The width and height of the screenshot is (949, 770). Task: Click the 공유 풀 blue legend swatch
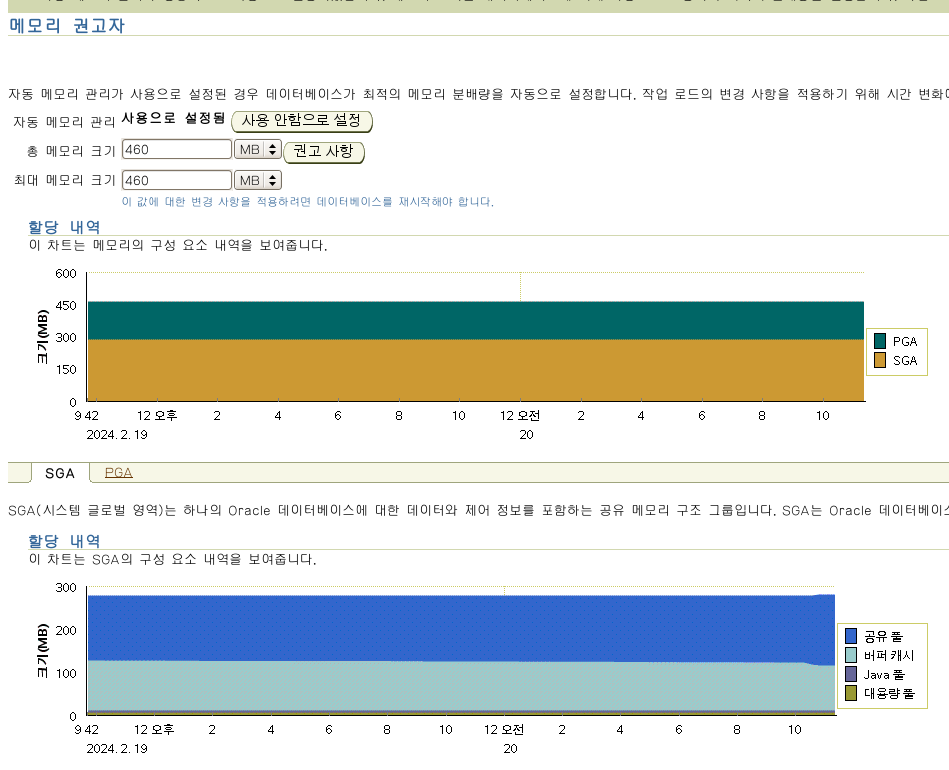pos(851,636)
